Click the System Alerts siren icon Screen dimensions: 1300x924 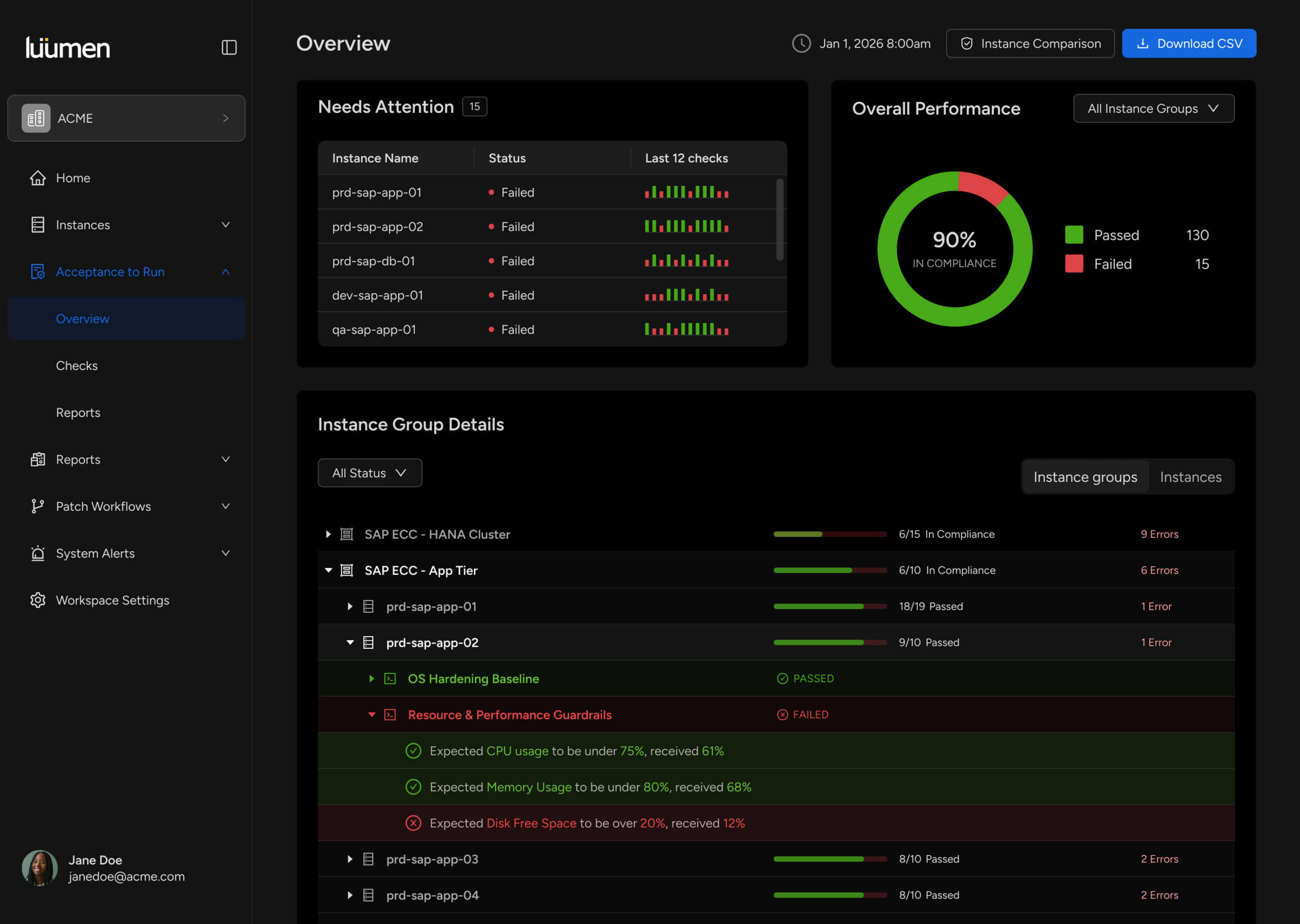pyautogui.click(x=38, y=553)
